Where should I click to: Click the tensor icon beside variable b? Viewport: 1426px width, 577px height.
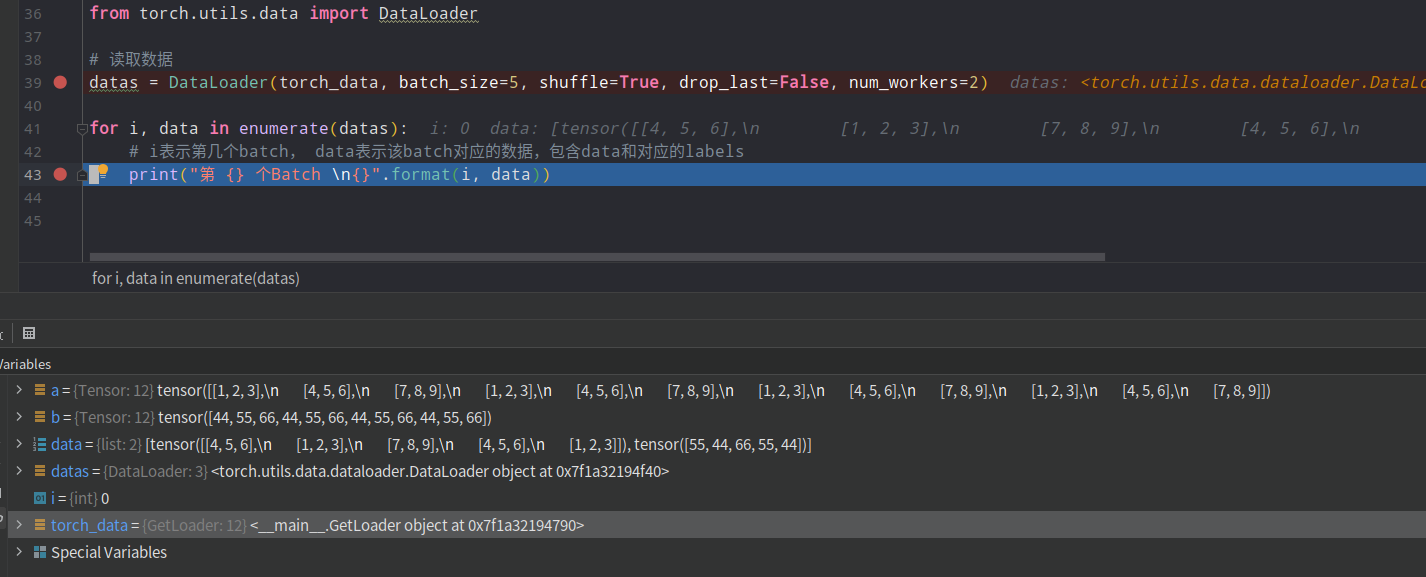point(39,417)
